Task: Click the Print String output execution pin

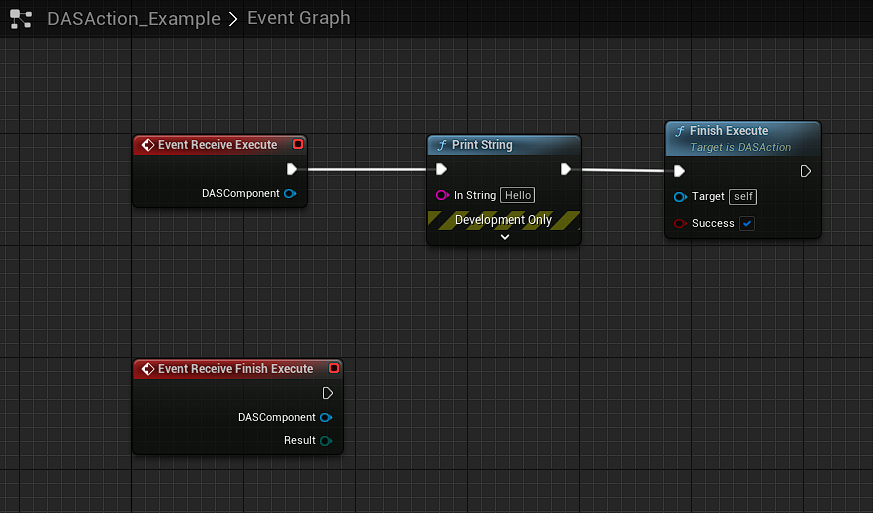Action: (x=566, y=169)
